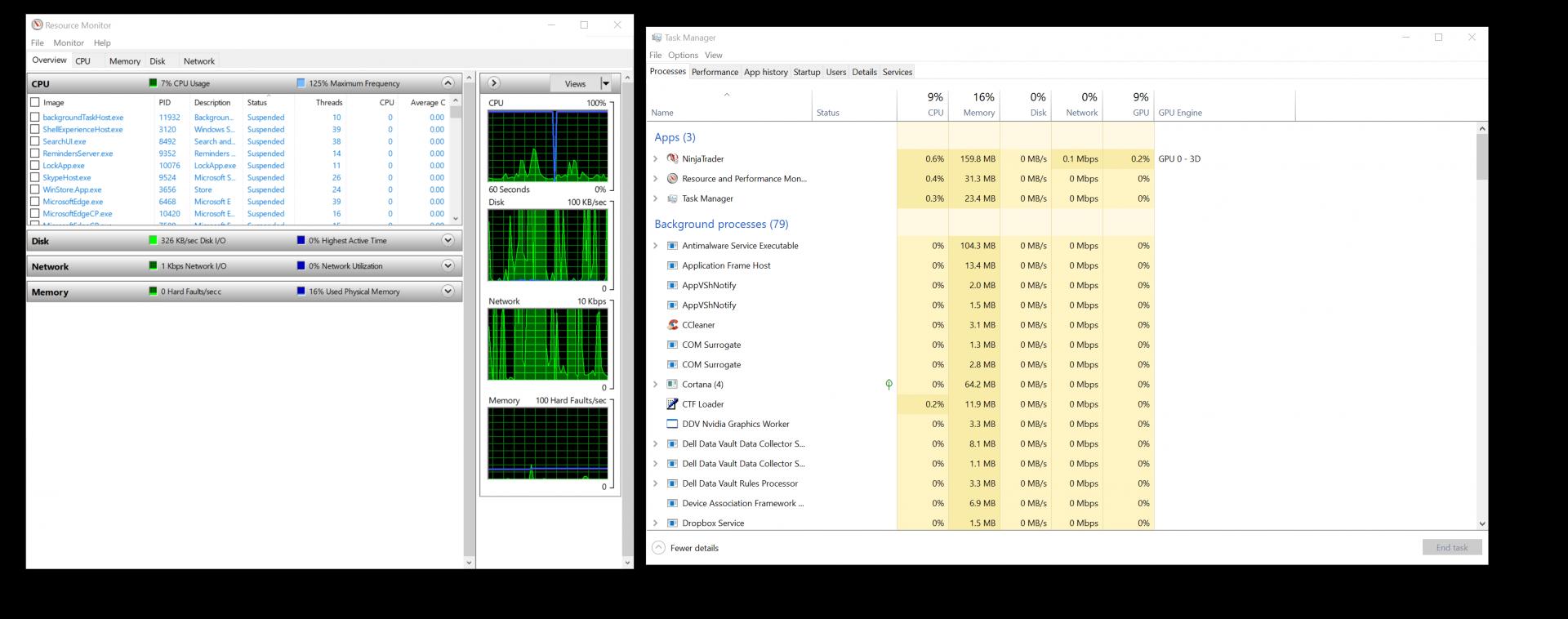The height and width of the screenshot is (619, 1568).
Task: Open the App history tab
Action: tap(766, 72)
